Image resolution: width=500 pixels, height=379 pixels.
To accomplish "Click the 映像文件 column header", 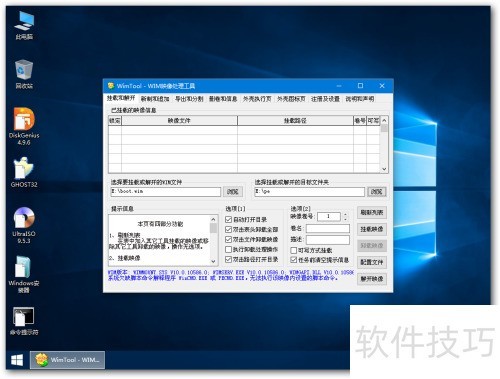I will click(x=179, y=121).
